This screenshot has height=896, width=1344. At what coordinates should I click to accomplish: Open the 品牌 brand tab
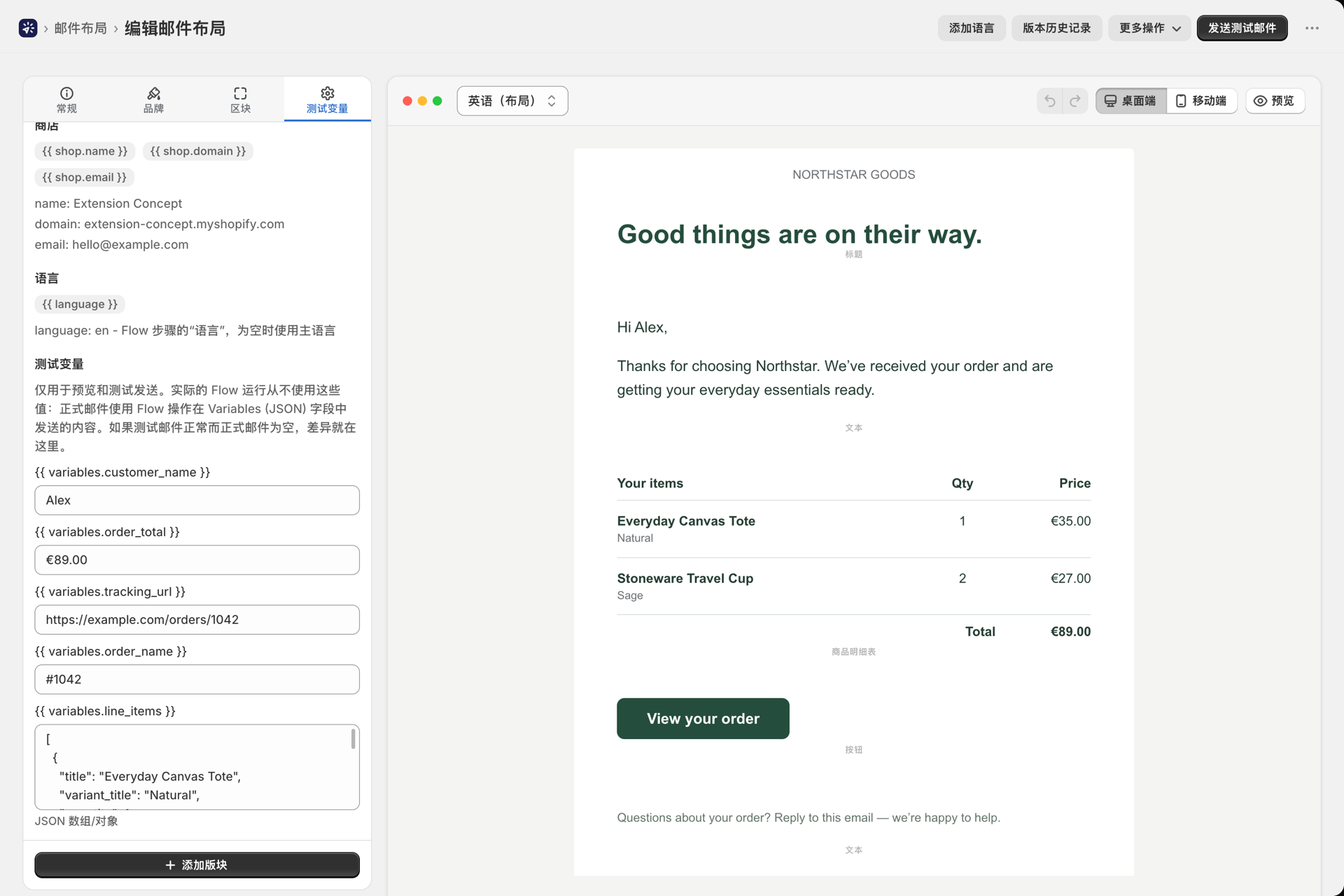(153, 99)
